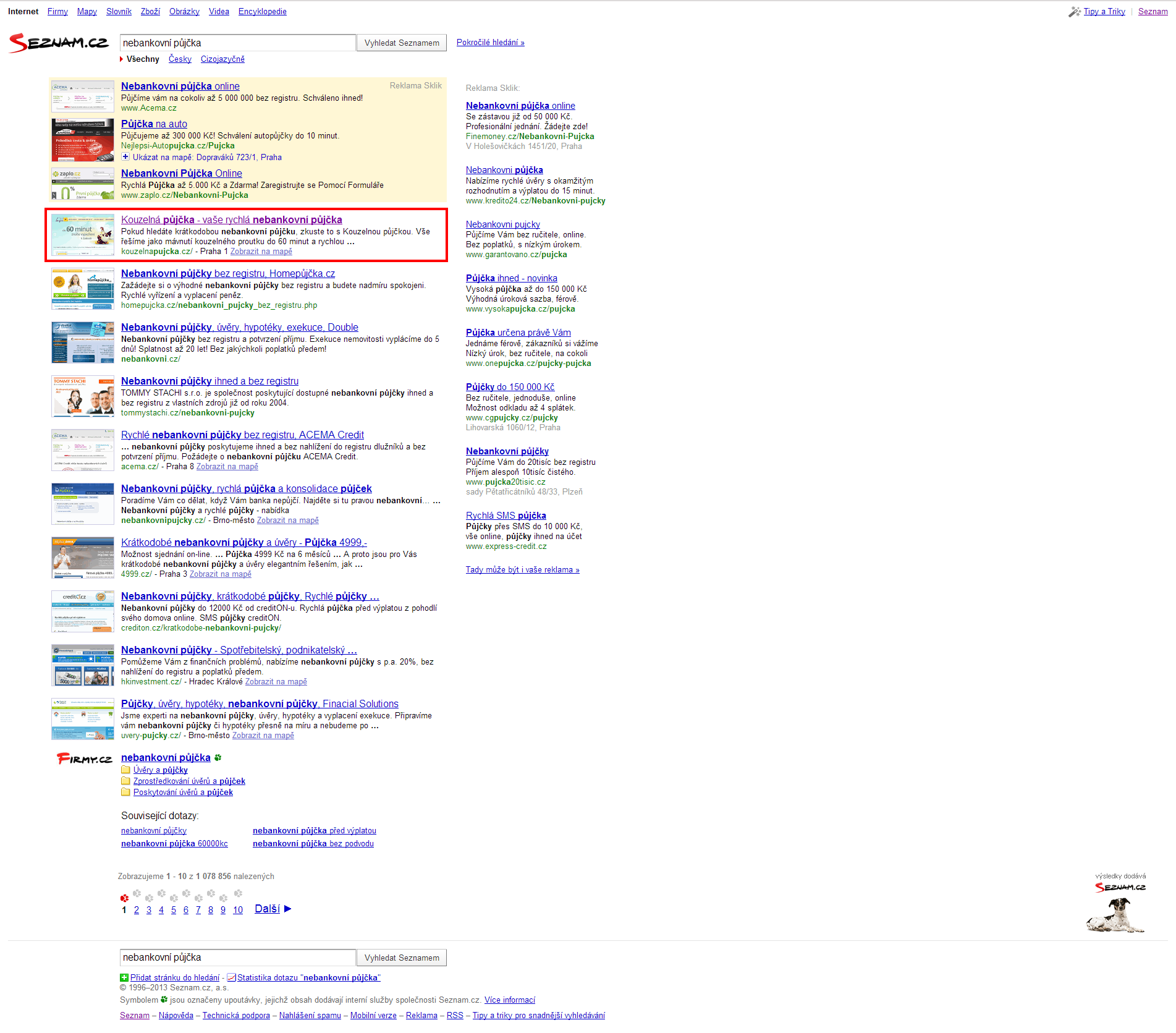Click Zobrazit na mapě for hkinvestment.cz
This screenshot has height=1033, width=1176.
(x=276, y=682)
